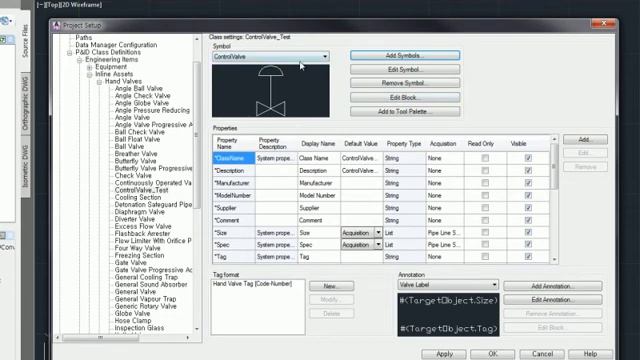Screen dimensions: 640x360
Task: Open the Orthographic DWG side tab
Action: click(25, 103)
